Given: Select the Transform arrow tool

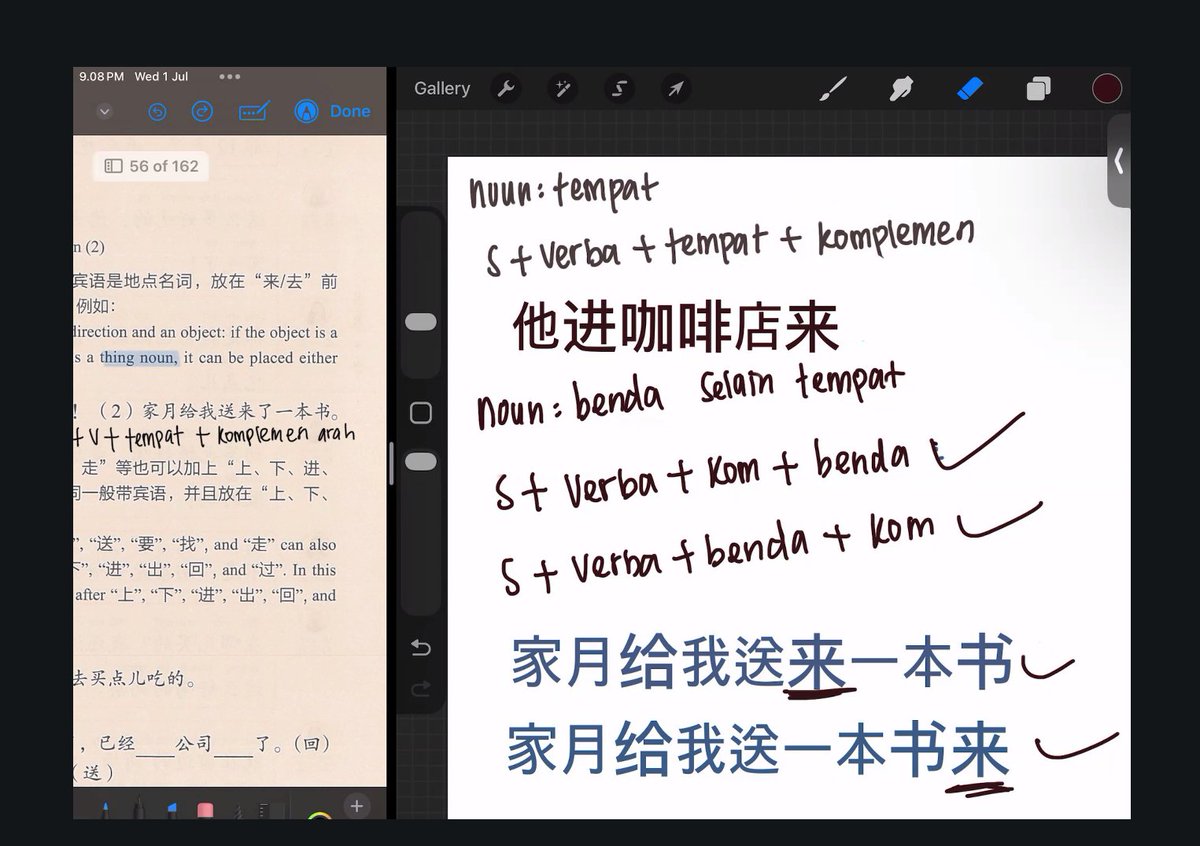Looking at the screenshot, I should click(x=676, y=89).
